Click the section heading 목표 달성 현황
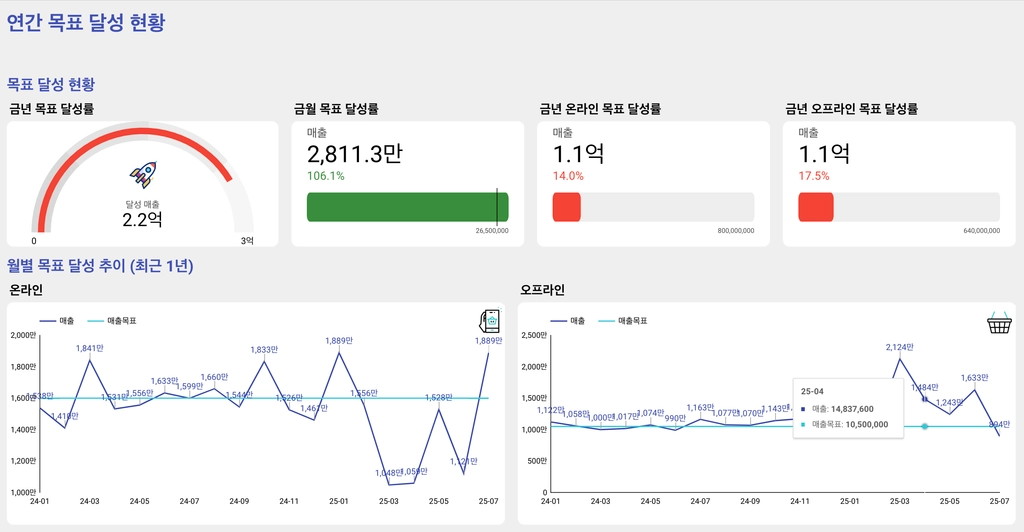 click(x=51, y=84)
